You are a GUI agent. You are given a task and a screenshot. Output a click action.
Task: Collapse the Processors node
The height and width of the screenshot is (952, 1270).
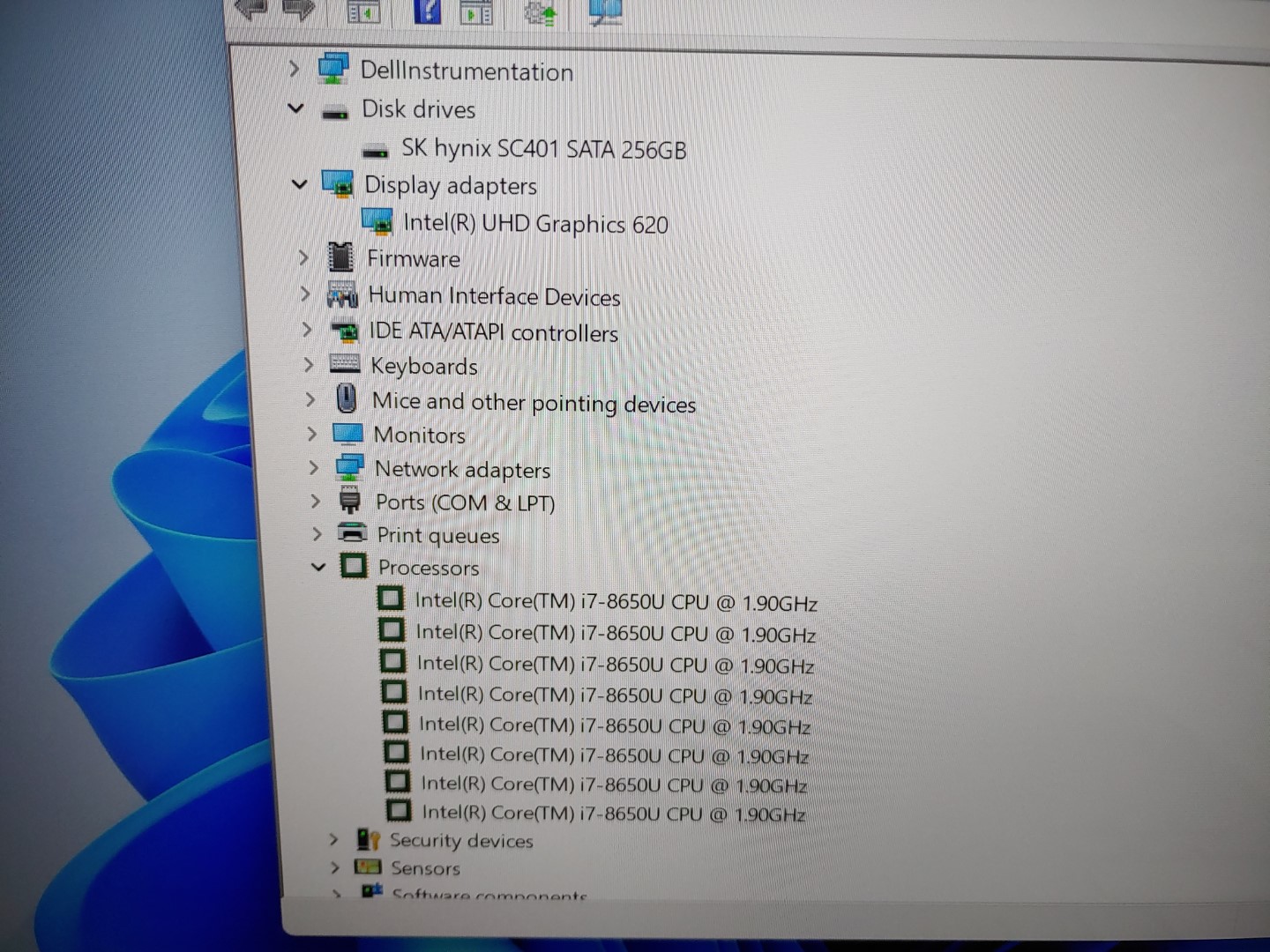coord(318,566)
